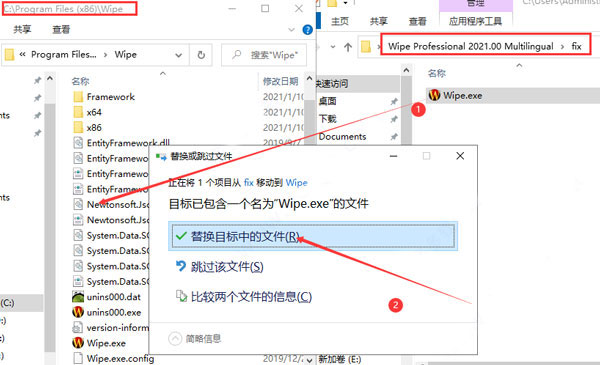Minimize the Wipe explorer window
Image resolution: width=600 pixels, height=365 pixels.
(232, 8)
